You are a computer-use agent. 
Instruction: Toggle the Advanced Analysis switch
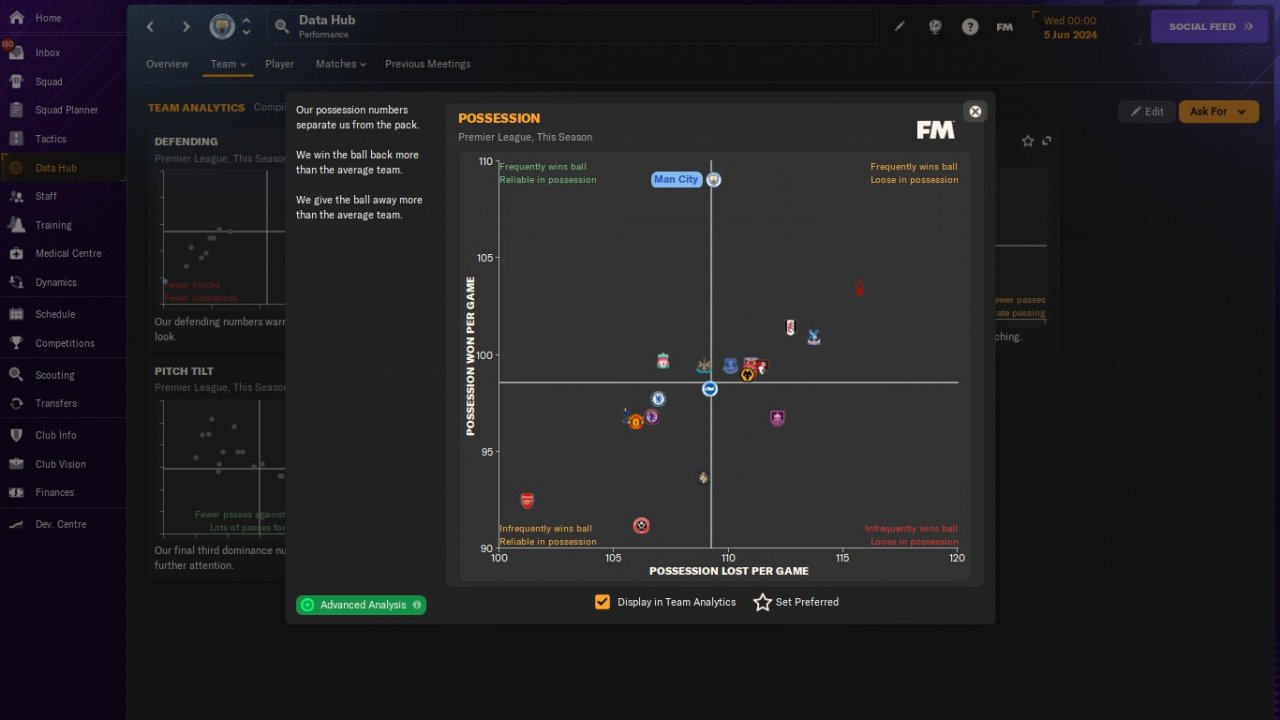(308, 605)
